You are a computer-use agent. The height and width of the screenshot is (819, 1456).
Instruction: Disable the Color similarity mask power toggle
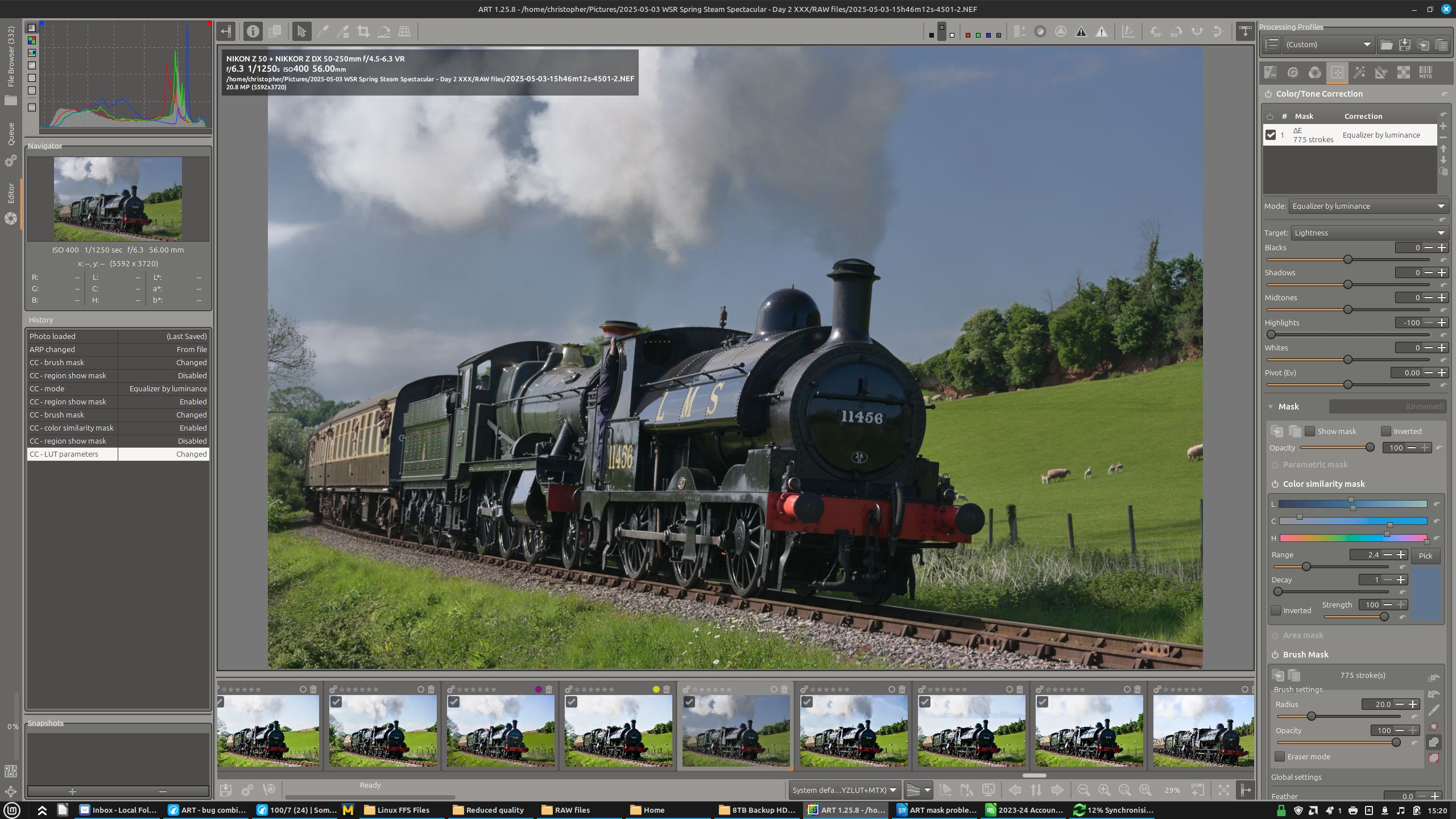(1275, 484)
